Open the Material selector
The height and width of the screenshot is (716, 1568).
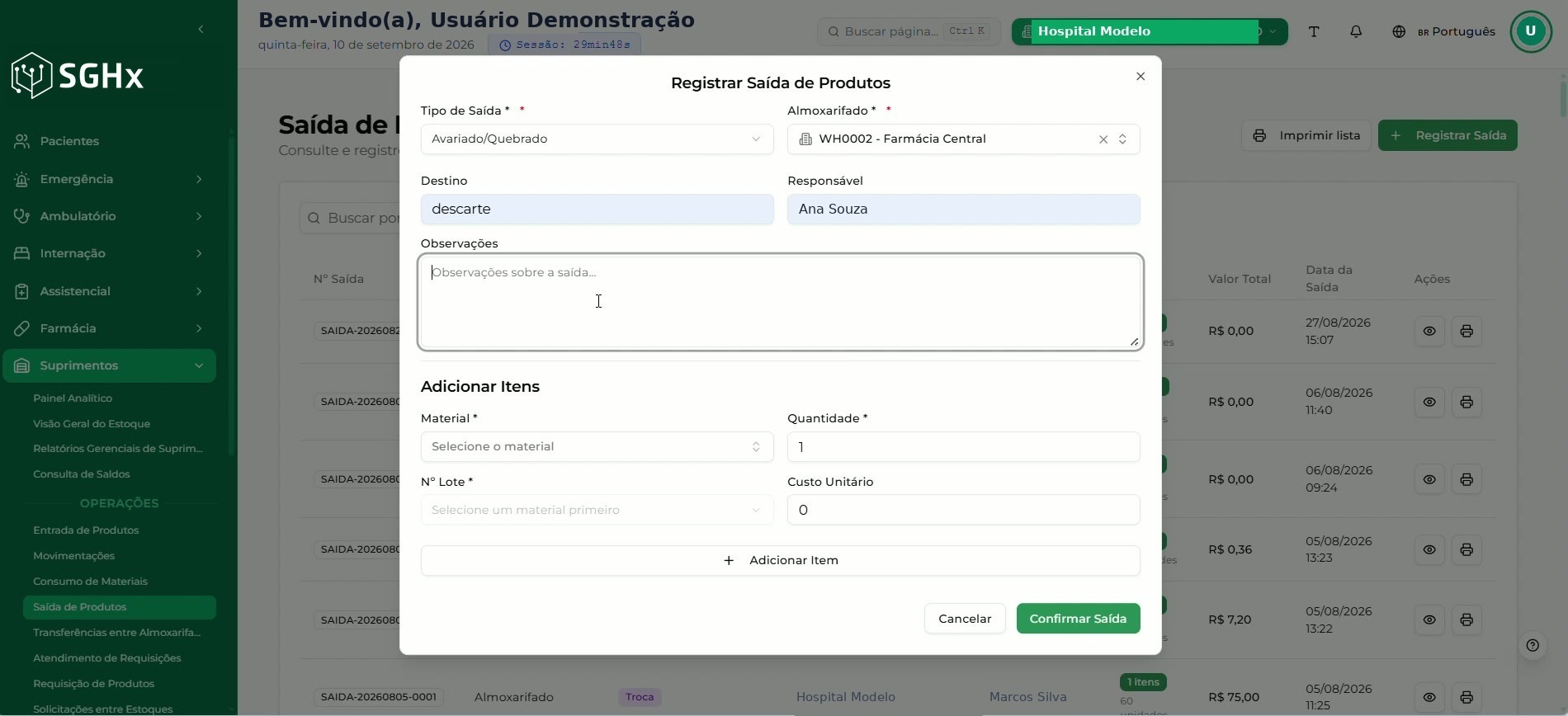click(597, 446)
